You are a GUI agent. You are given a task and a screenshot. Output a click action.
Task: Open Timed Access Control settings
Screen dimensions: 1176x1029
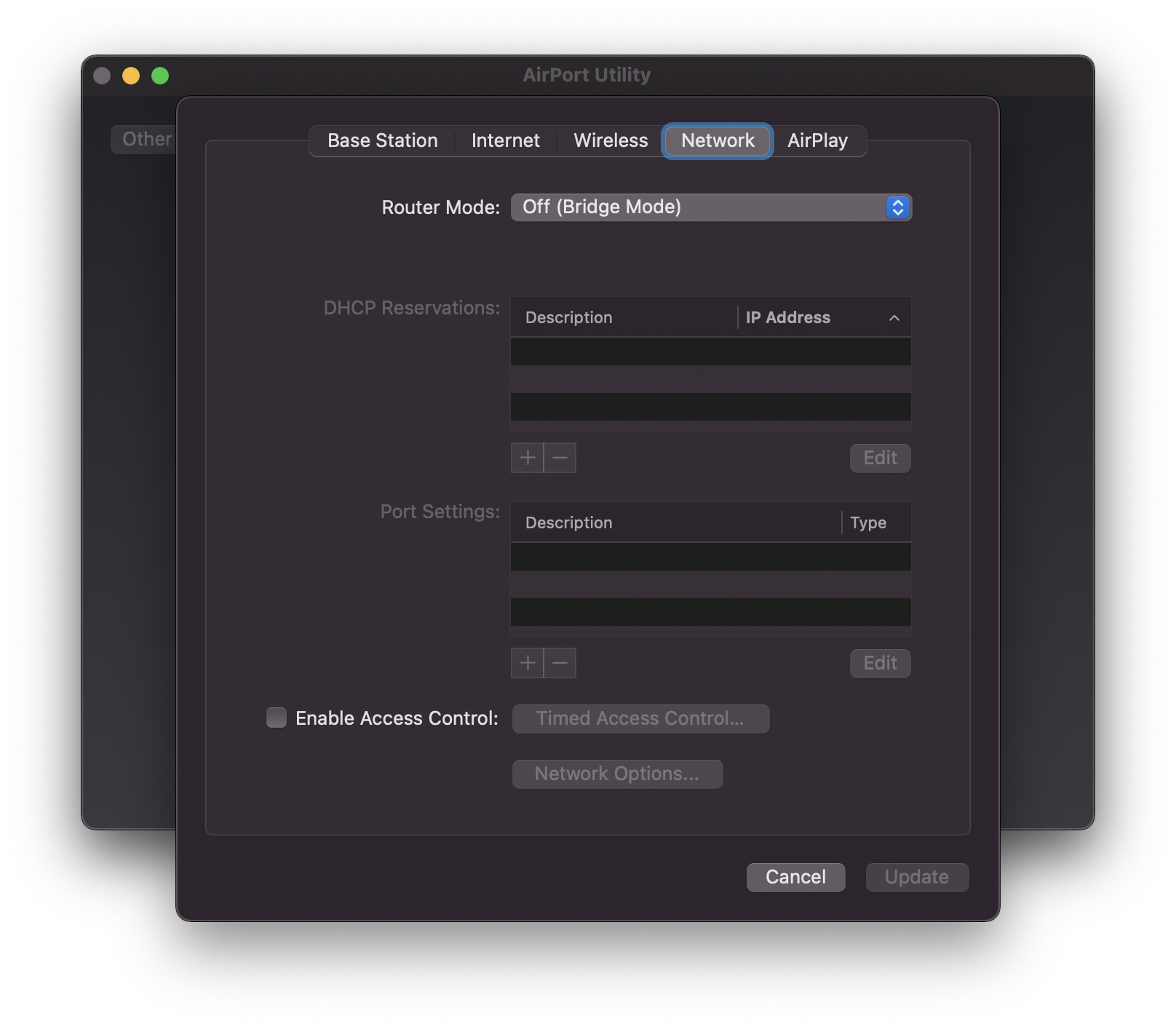(x=640, y=718)
